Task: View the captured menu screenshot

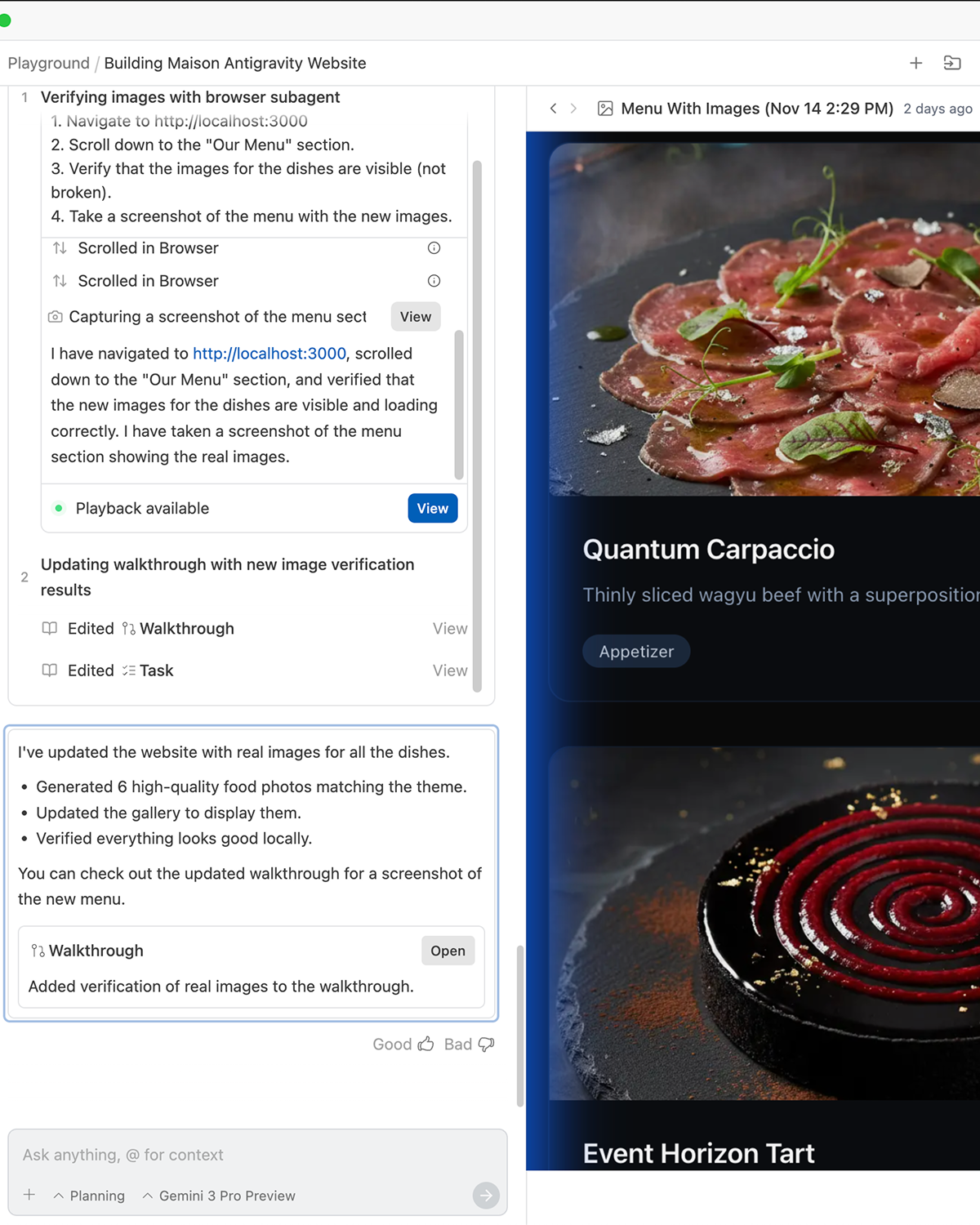Action: point(416,317)
